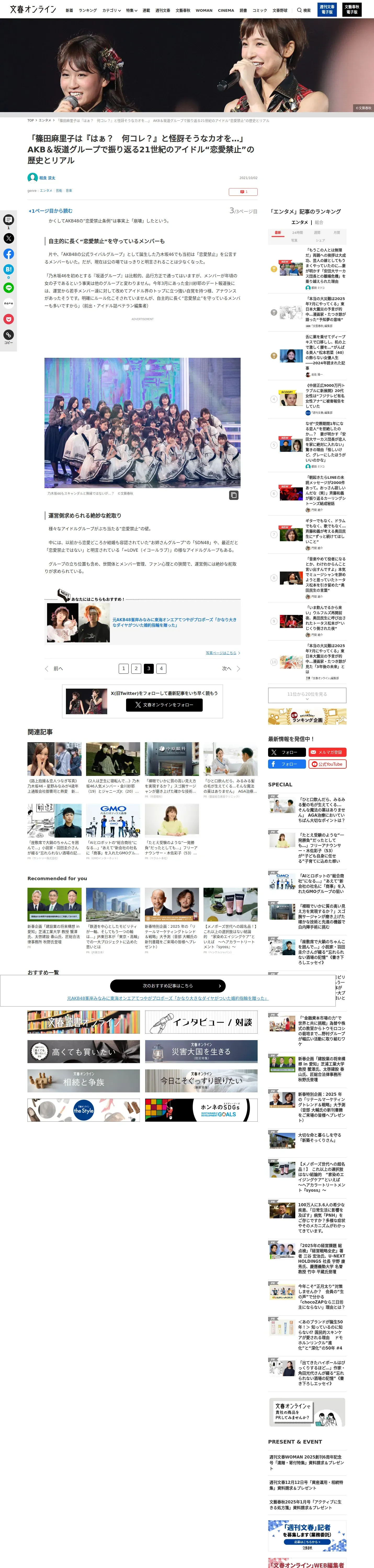This screenshot has width=374, height=1568.
Task: Click the エンタメ breadcrumb link
Action: click(45, 120)
